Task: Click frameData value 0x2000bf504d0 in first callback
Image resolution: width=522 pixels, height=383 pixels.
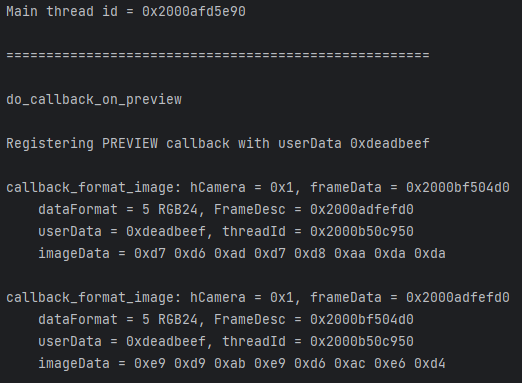Action: coord(457,188)
